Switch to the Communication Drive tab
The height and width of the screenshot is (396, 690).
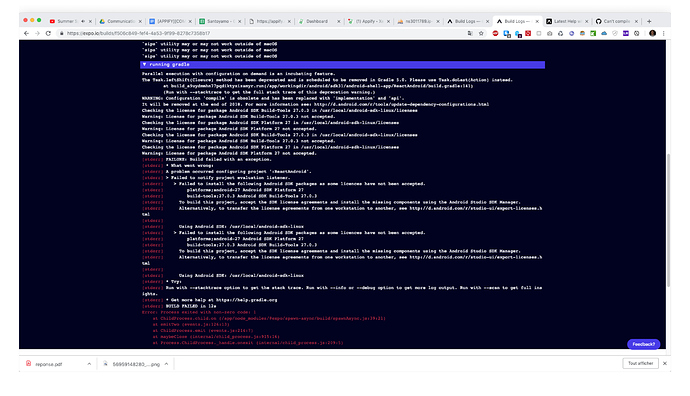120,21
